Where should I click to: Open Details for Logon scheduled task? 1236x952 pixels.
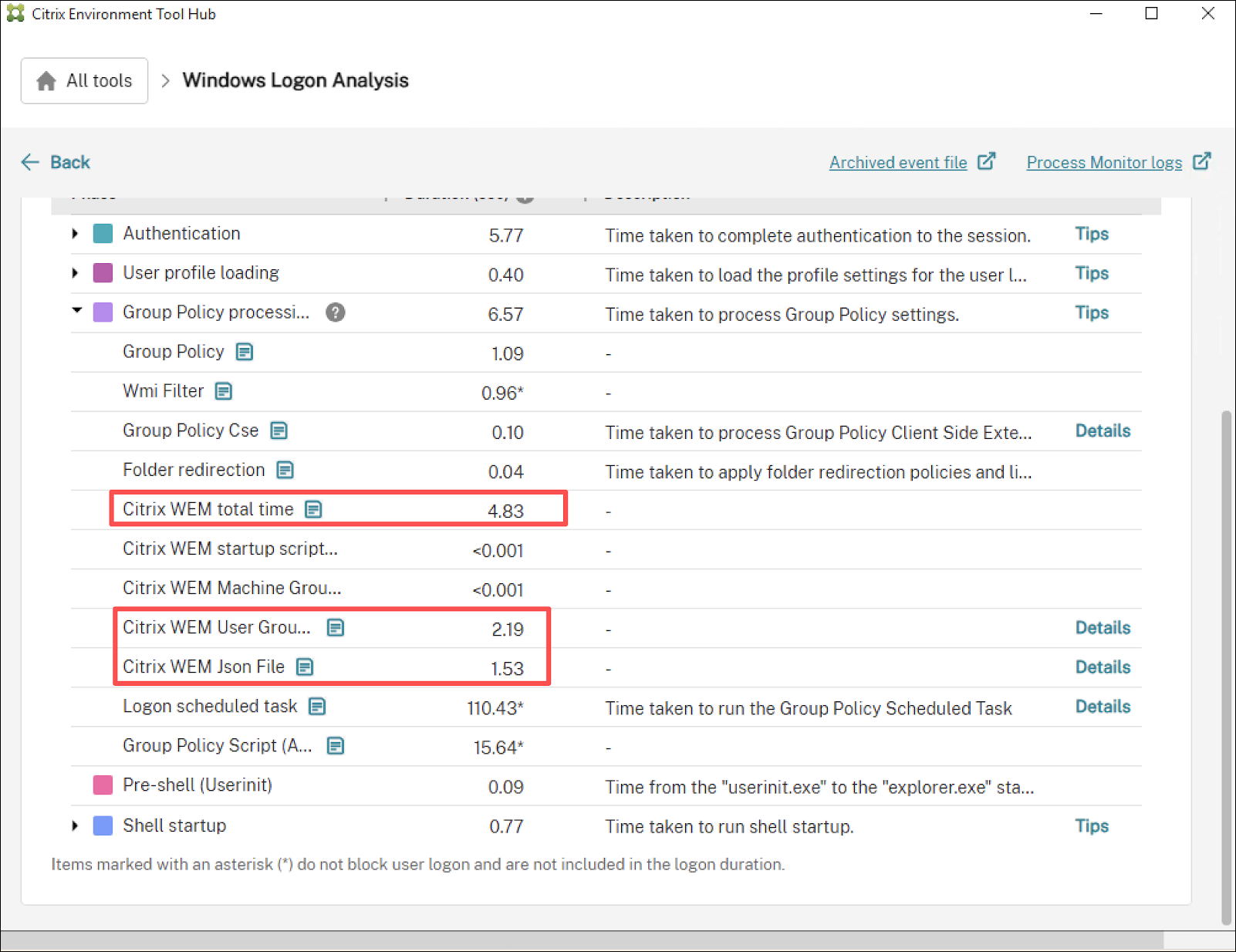1102,707
